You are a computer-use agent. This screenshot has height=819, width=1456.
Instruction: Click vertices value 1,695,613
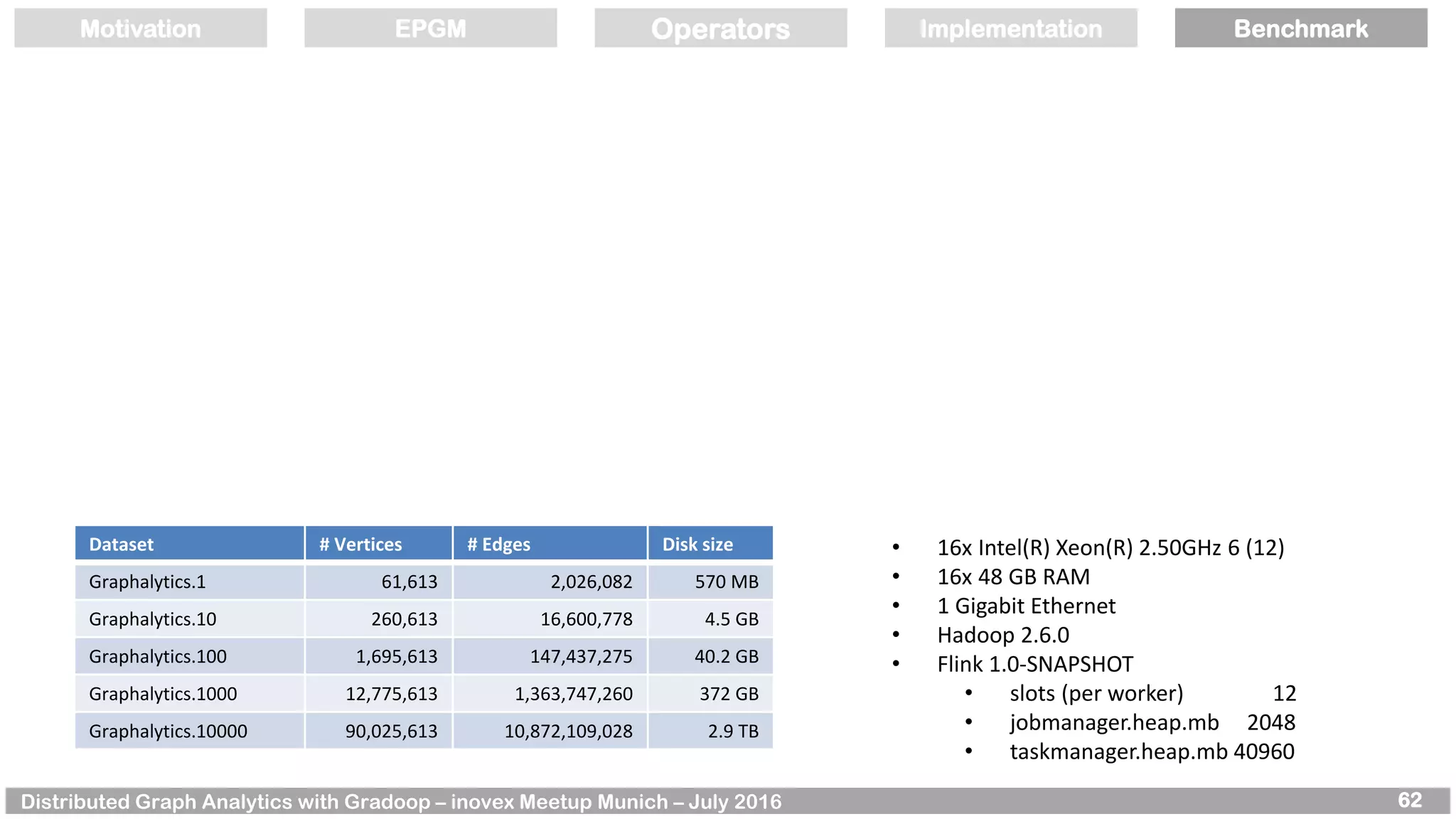pyautogui.click(x=379, y=656)
